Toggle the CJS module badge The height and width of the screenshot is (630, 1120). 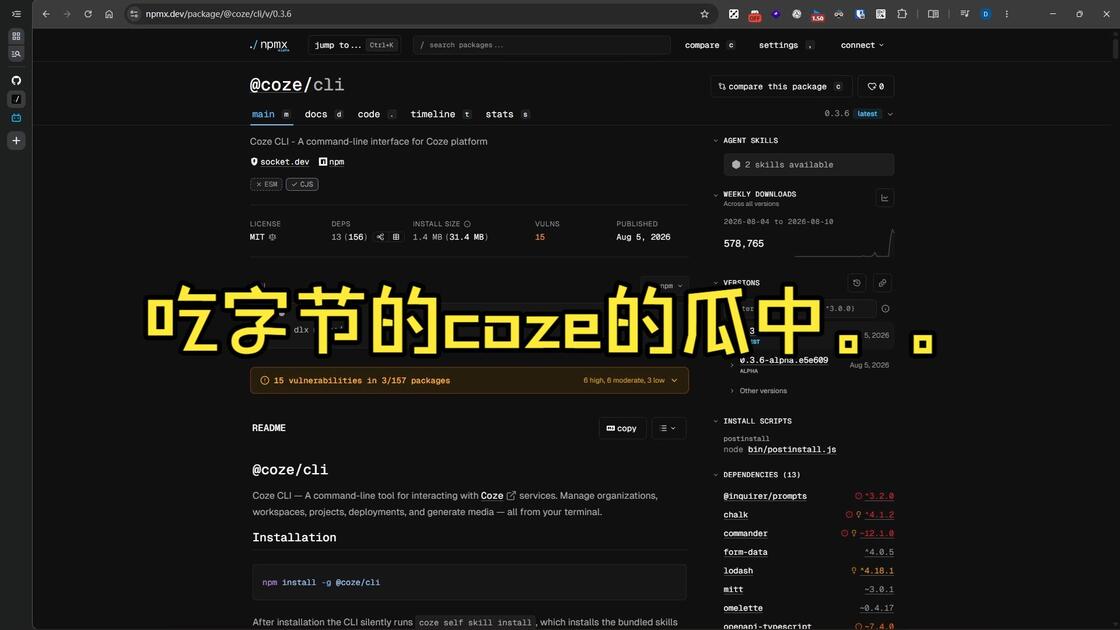click(x=302, y=184)
